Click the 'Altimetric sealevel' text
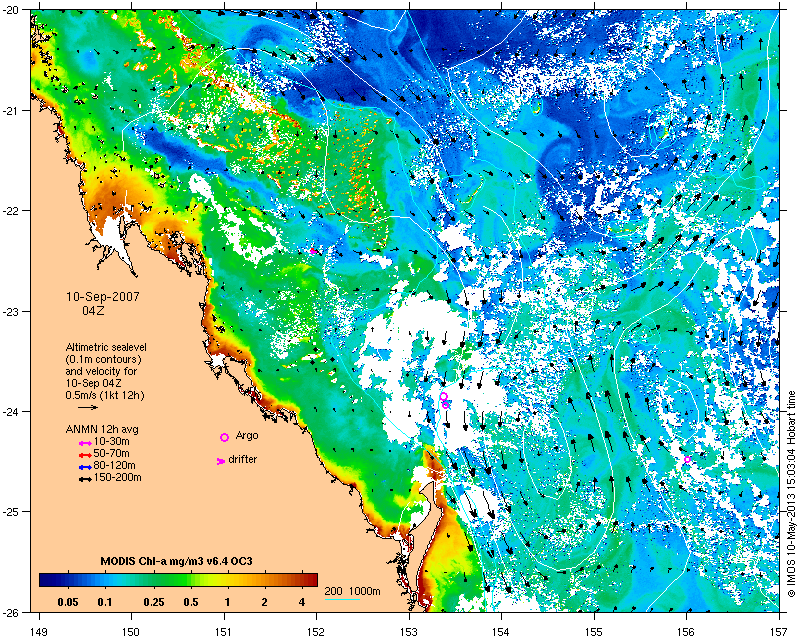Viewport: 800px width, 640px height. [106, 347]
